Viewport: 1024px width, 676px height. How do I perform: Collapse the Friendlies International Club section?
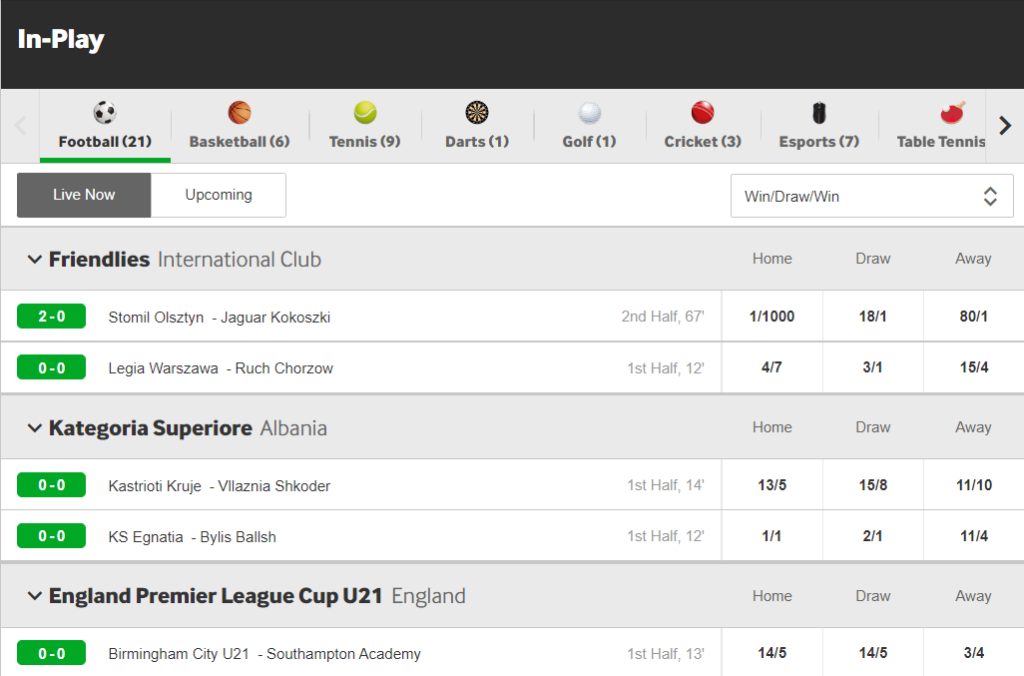pyautogui.click(x=35, y=259)
